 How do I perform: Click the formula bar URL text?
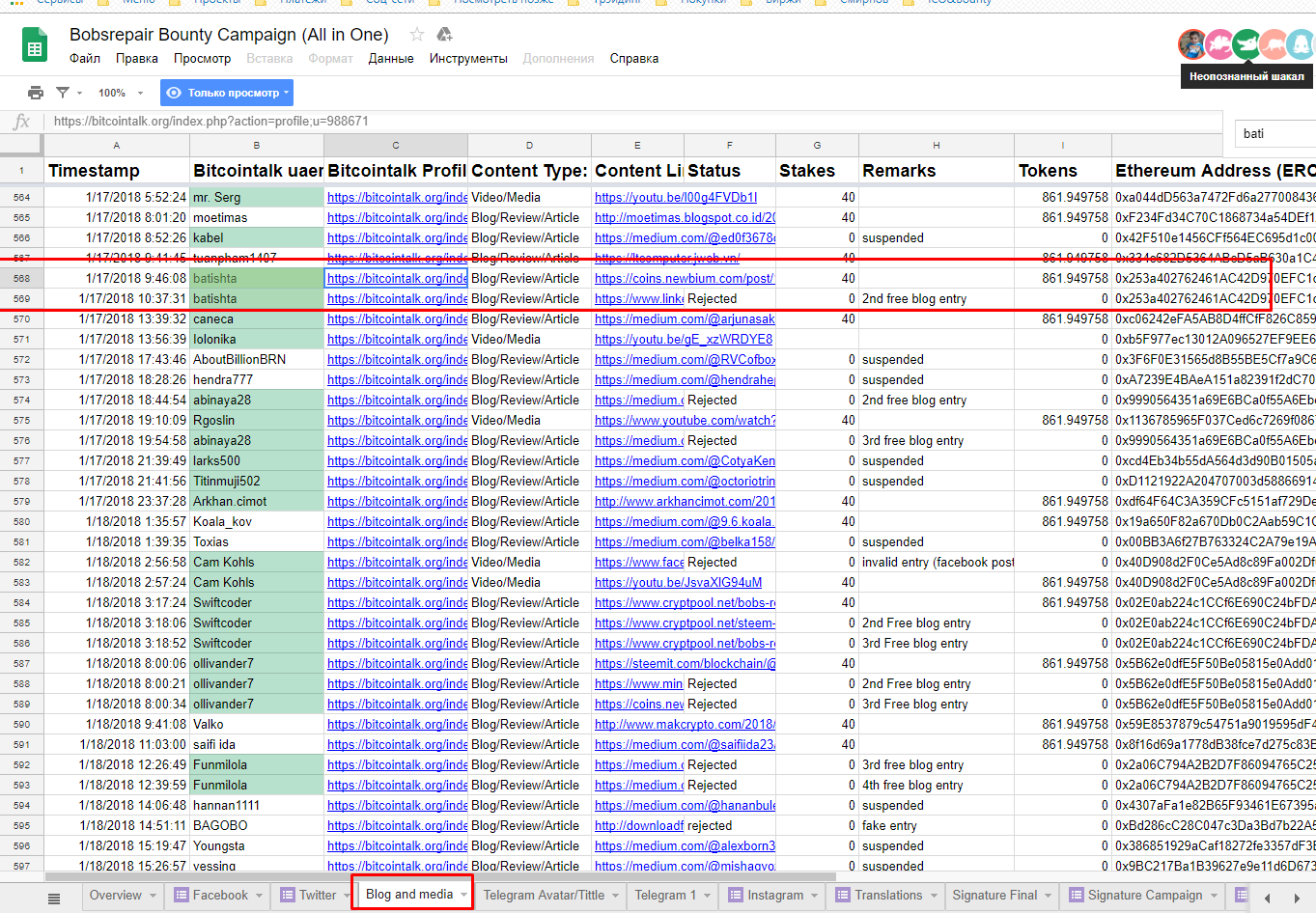click(x=210, y=122)
